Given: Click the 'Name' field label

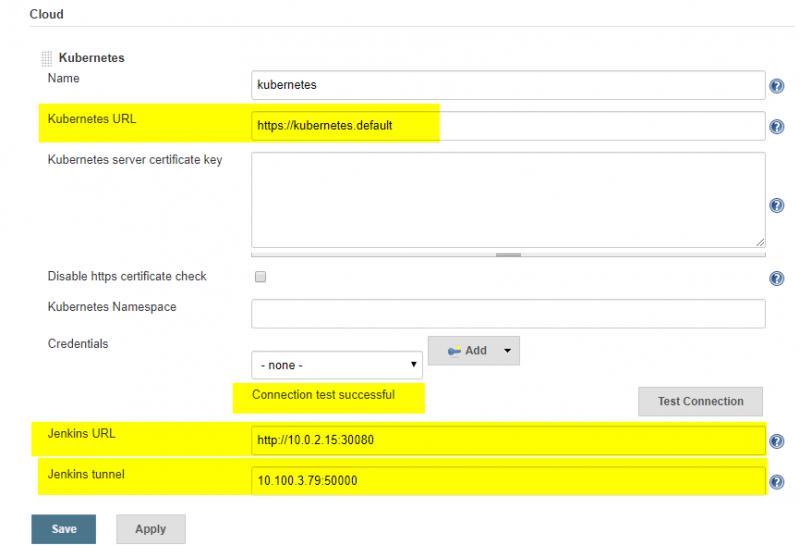Looking at the screenshot, I should (63, 78).
